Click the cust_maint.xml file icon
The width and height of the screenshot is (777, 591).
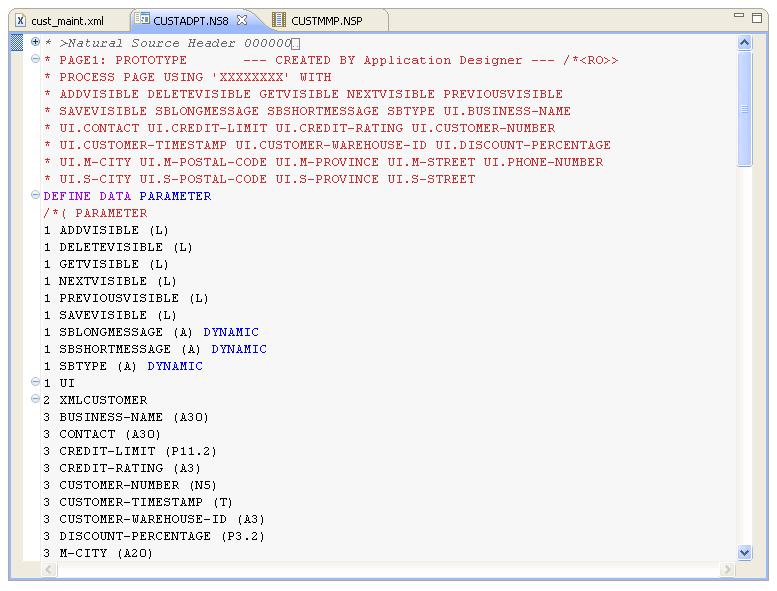pos(20,20)
